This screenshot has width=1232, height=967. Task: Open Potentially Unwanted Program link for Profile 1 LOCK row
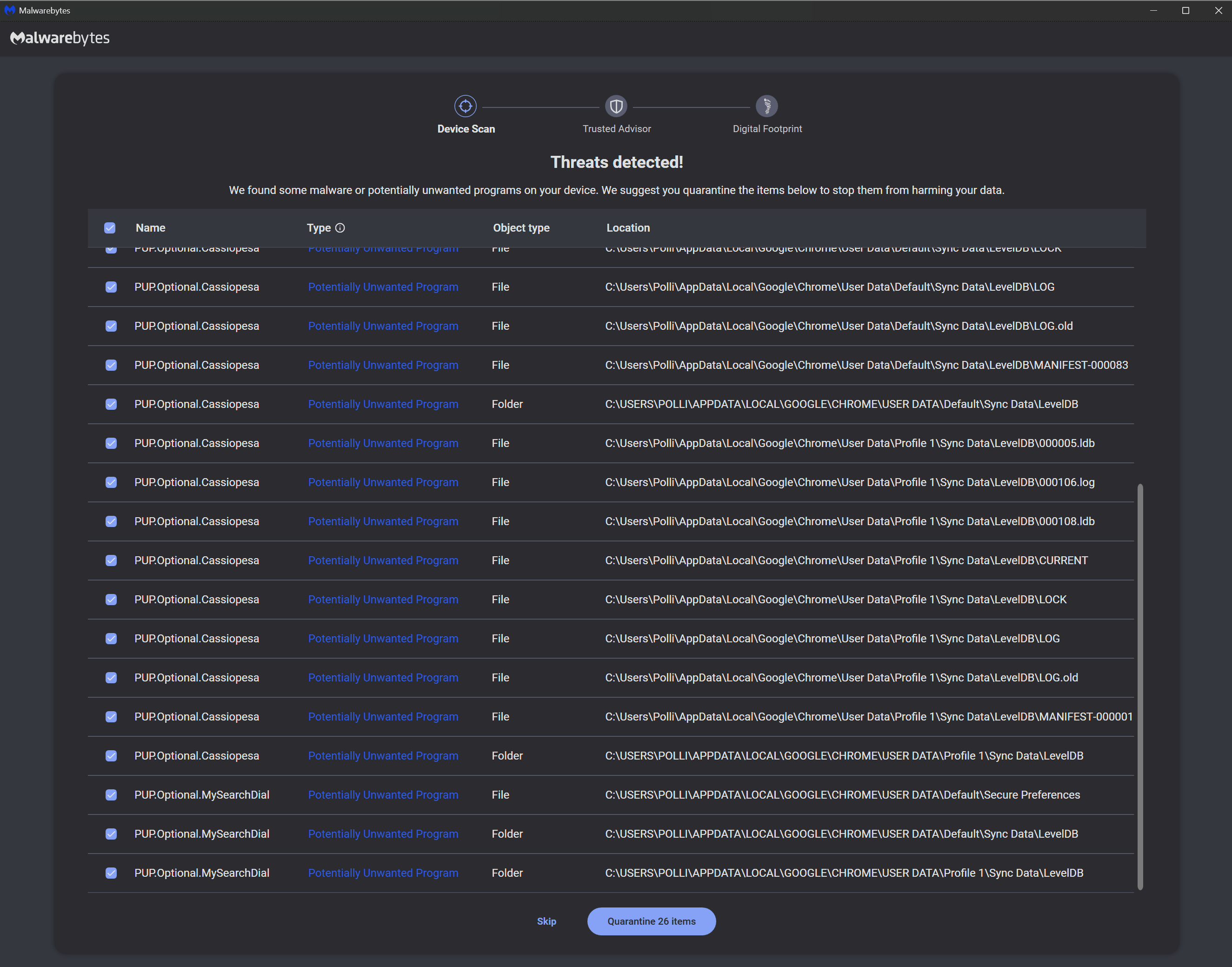pos(383,600)
